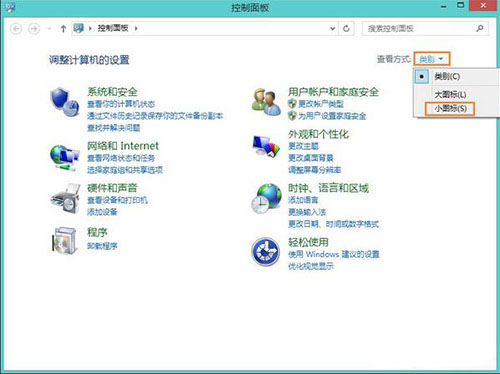Open the Ease of Access icon
This screenshot has width=500, height=374.
click(x=265, y=251)
